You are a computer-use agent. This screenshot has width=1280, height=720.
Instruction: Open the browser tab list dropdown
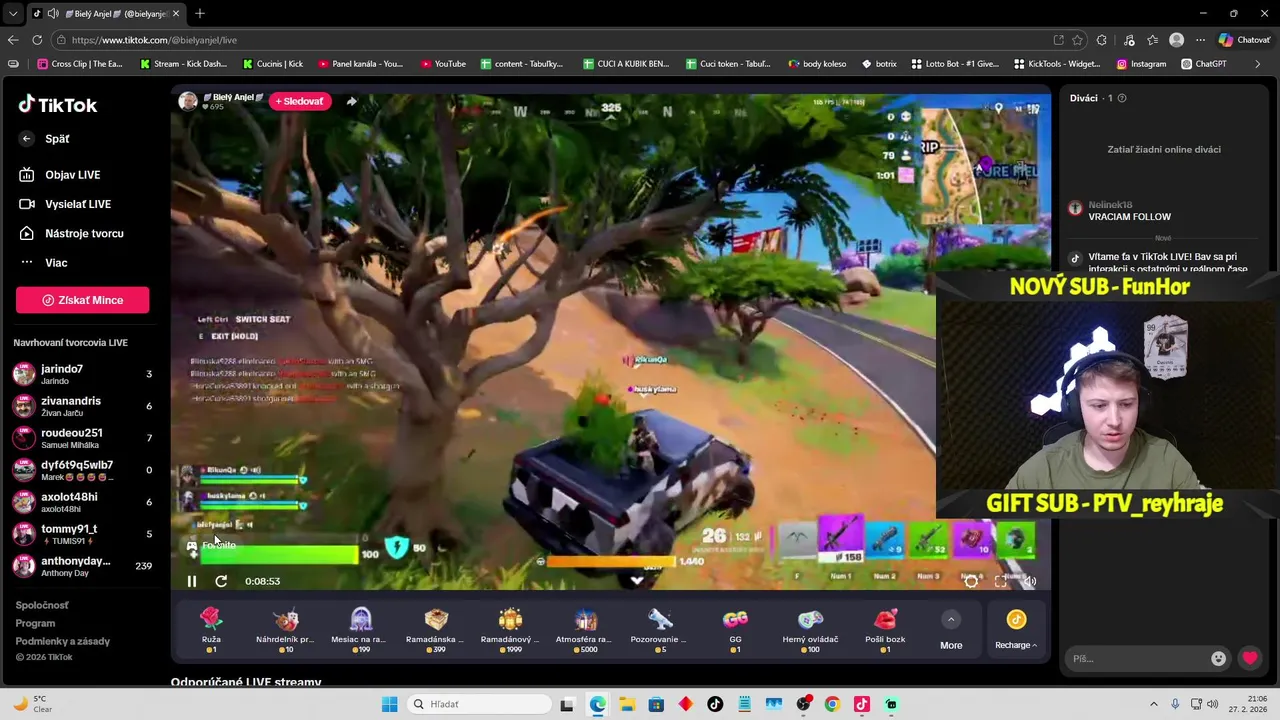click(13, 13)
